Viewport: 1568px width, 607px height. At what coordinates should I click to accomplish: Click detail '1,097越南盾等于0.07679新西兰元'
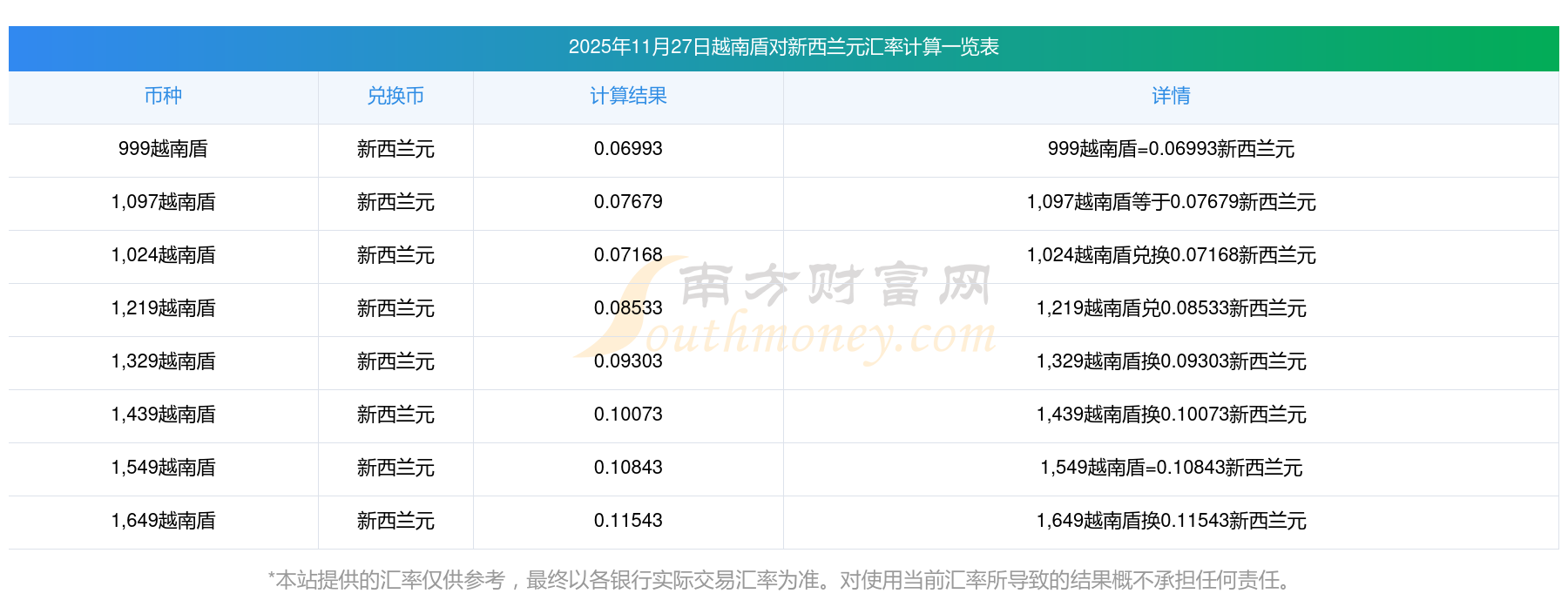coord(1171,202)
